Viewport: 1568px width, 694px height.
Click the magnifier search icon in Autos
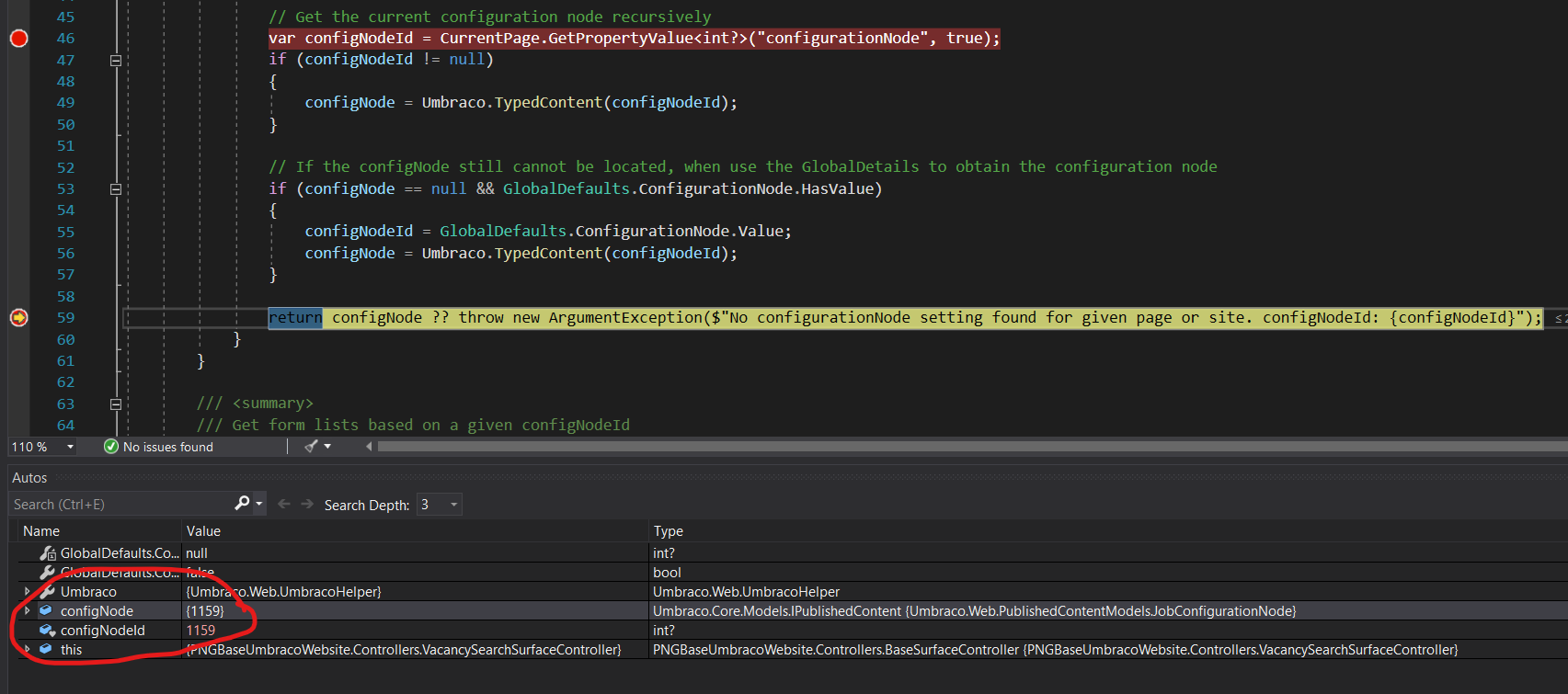click(x=242, y=503)
